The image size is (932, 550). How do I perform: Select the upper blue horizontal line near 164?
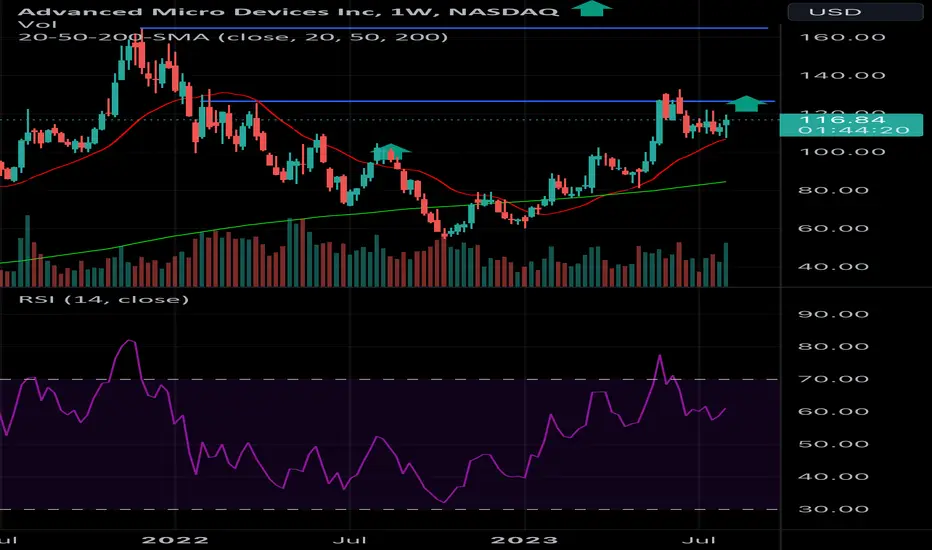click(454, 28)
